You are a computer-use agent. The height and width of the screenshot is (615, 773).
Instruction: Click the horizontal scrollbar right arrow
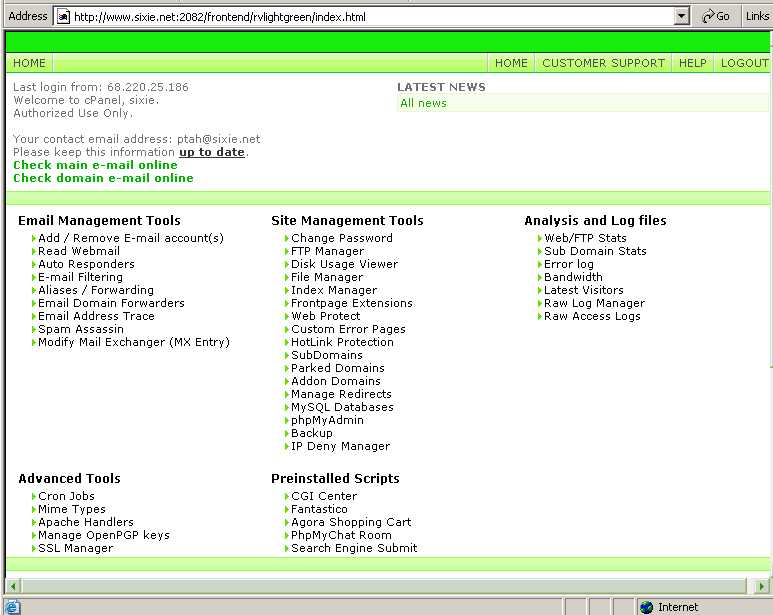coord(763,585)
